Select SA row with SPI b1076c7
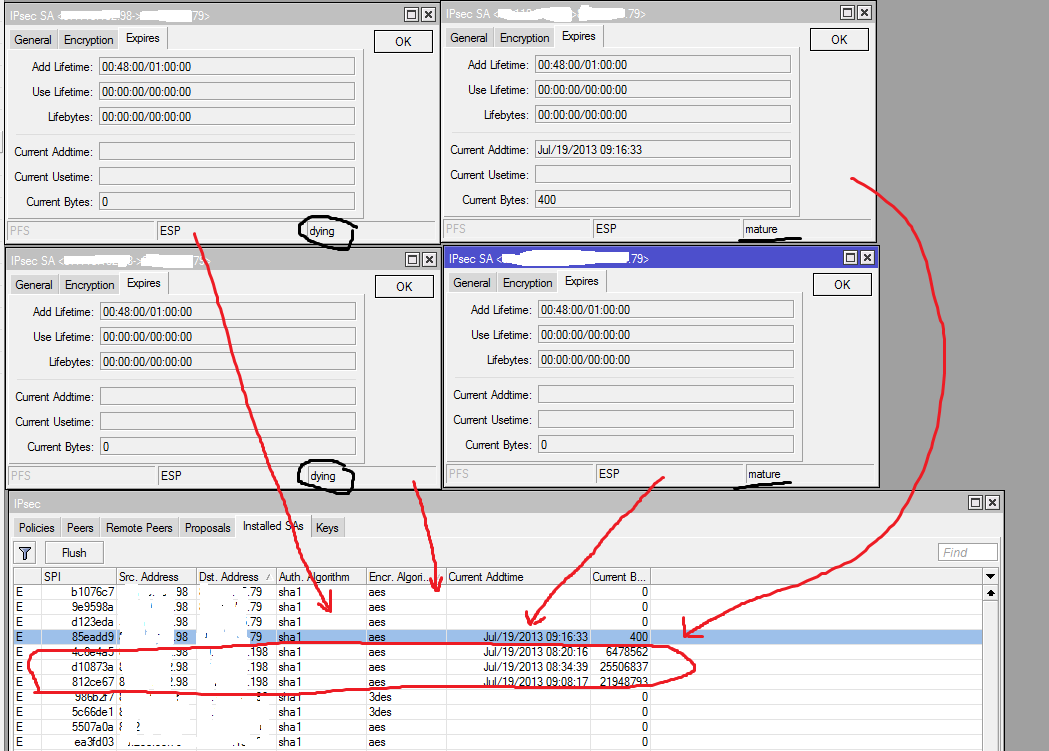This screenshot has height=751, width=1049. pyautogui.click(x=498, y=592)
